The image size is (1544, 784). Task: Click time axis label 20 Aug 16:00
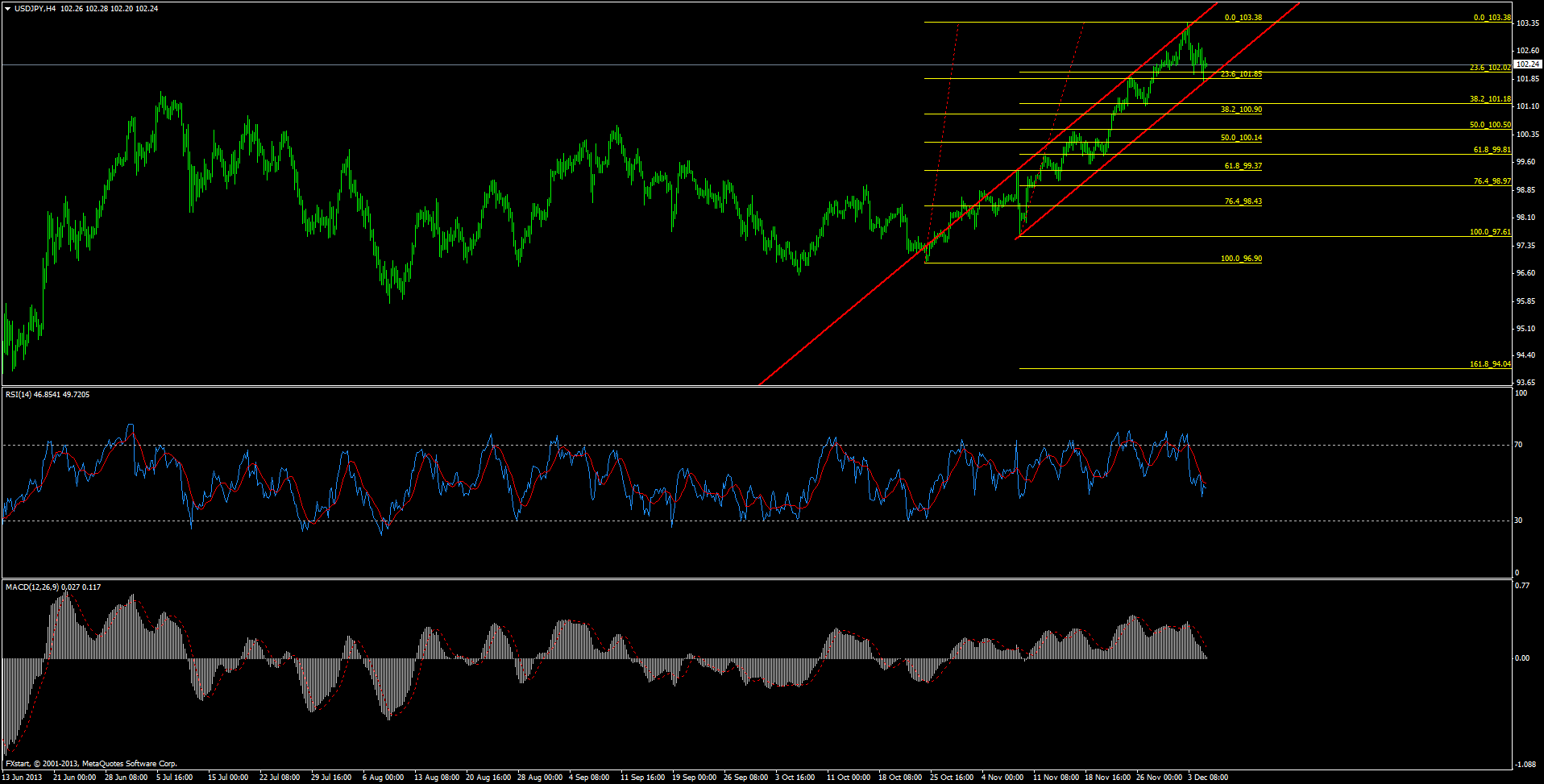488,778
